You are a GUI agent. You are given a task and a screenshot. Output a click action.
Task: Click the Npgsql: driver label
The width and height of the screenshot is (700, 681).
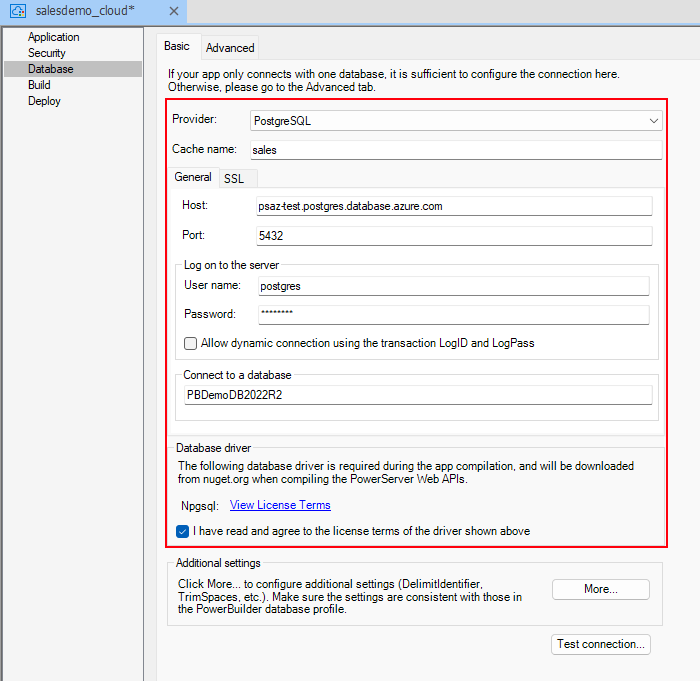(x=200, y=506)
